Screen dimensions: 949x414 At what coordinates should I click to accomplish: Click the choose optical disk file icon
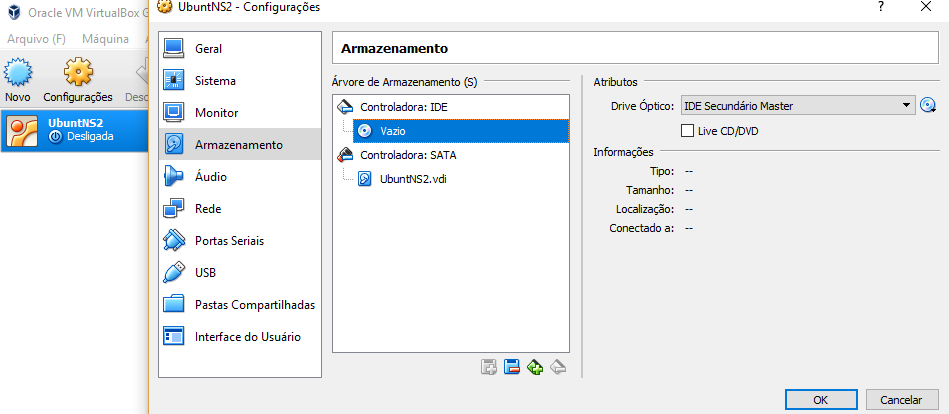click(928, 106)
